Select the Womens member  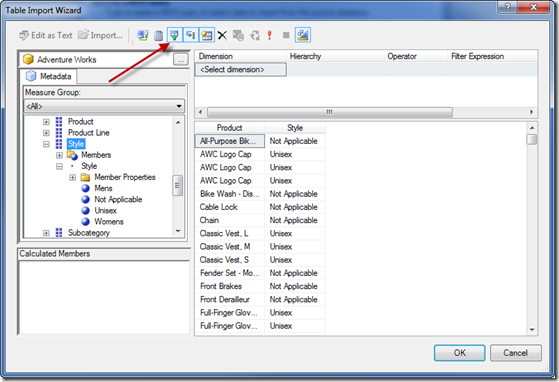coord(109,222)
